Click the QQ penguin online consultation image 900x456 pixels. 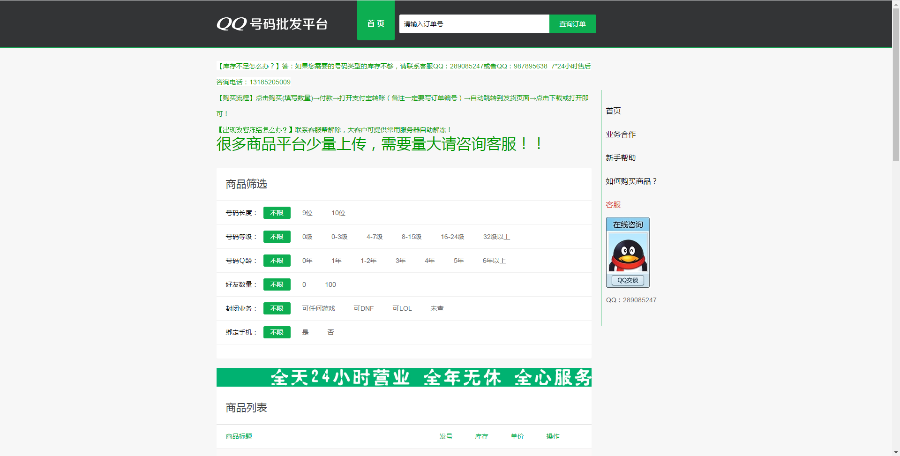click(628, 252)
